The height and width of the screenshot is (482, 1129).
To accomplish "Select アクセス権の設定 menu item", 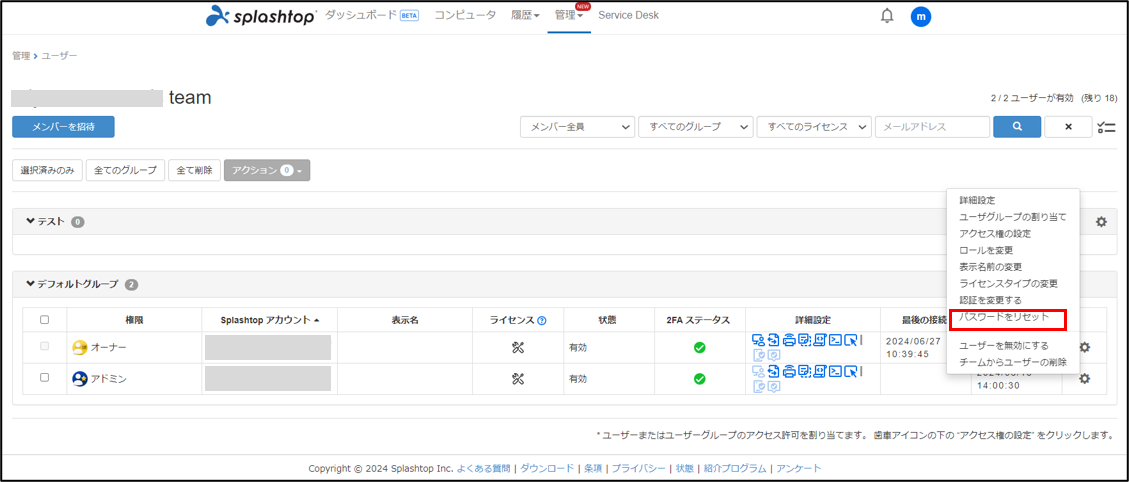I will 995,233.
